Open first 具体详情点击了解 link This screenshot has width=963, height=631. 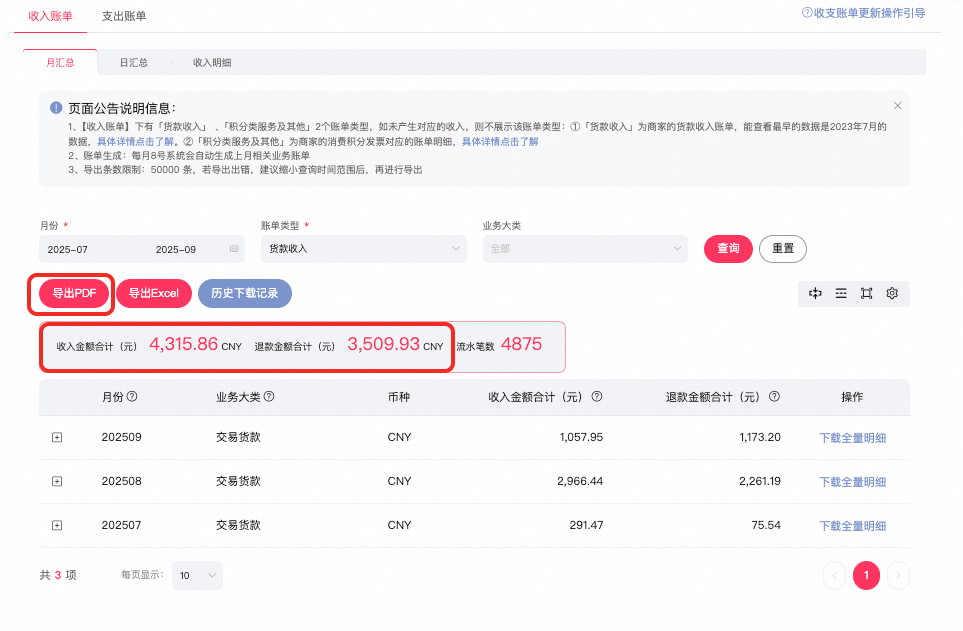click(x=135, y=141)
